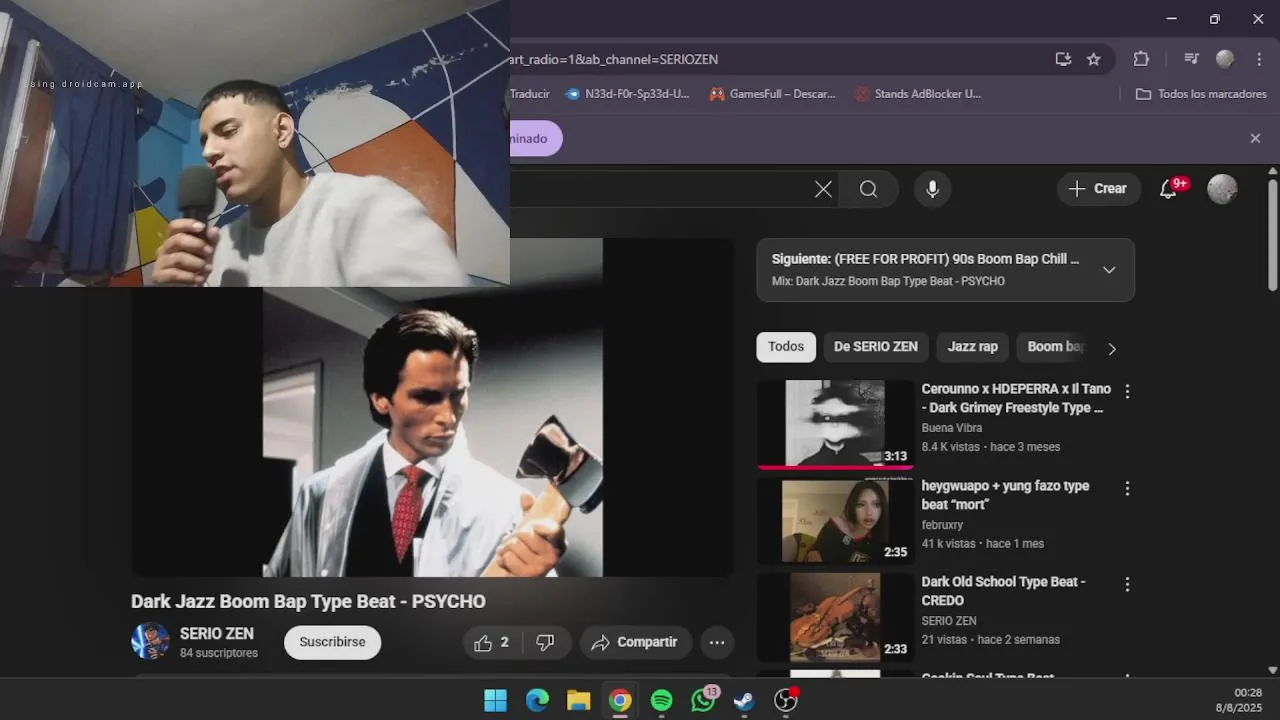Open Microsoft Edge from taskbar

[x=537, y=700]
